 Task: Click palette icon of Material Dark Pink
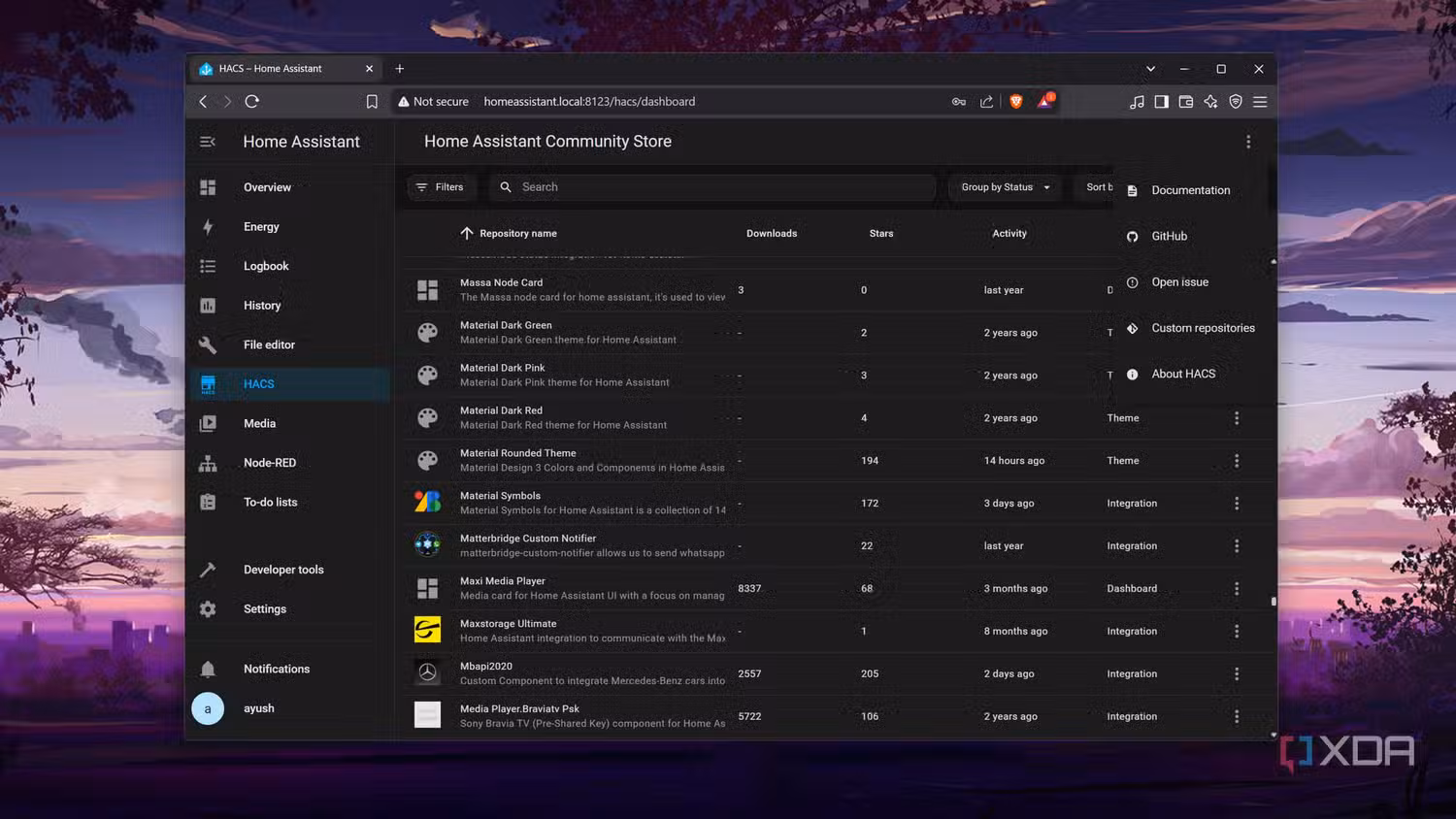[x=427, y=376]
